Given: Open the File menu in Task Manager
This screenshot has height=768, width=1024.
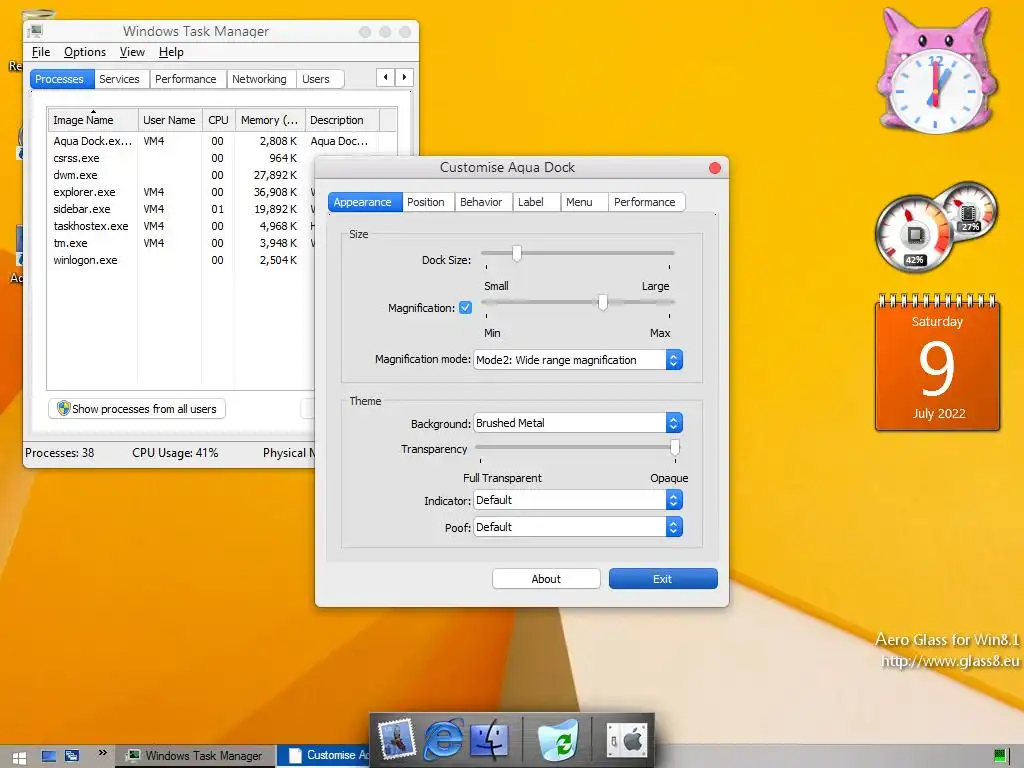Looking at the screenshot, I should [x=40, y=52].
